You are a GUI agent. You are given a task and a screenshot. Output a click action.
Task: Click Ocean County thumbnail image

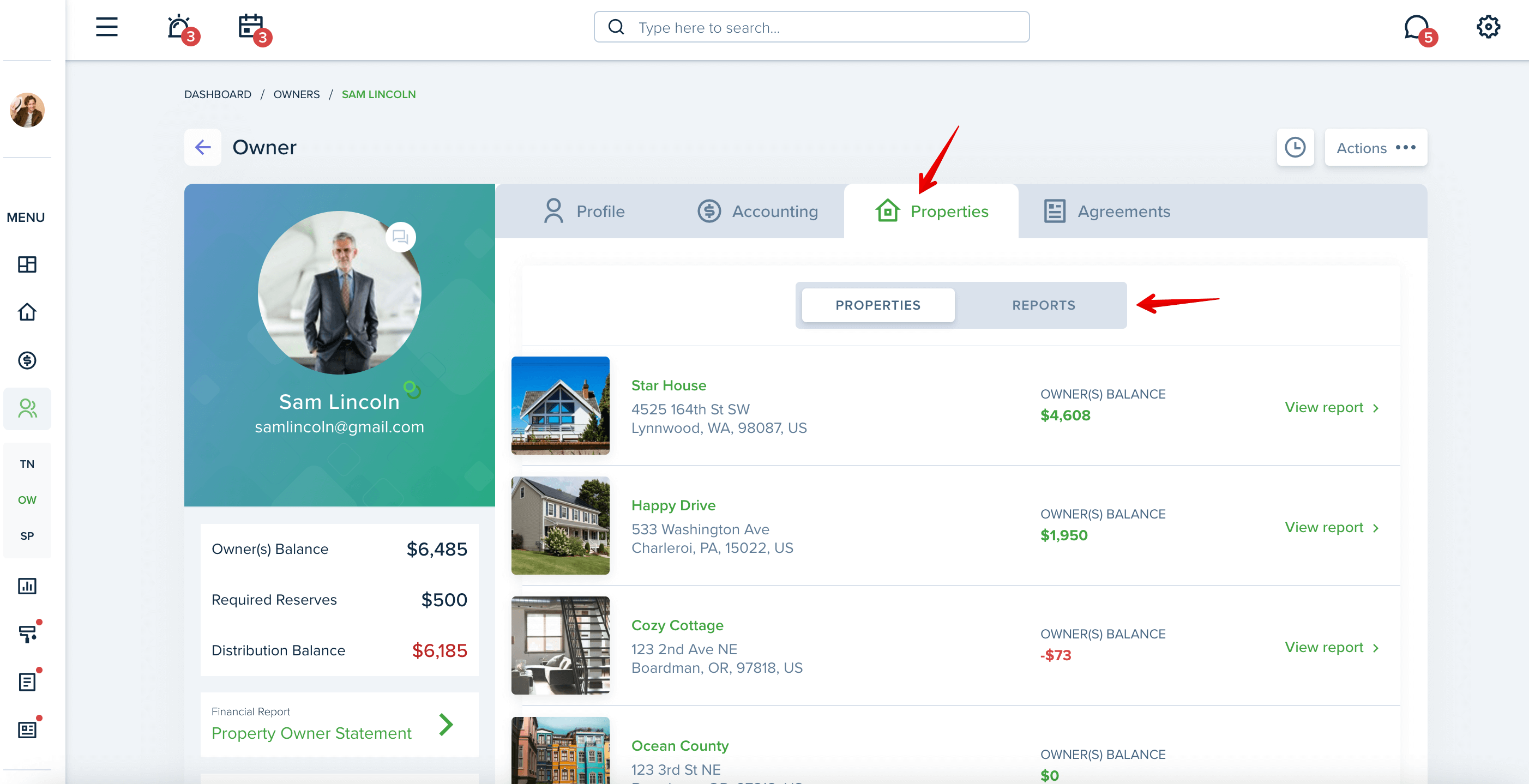click(561, 750)
